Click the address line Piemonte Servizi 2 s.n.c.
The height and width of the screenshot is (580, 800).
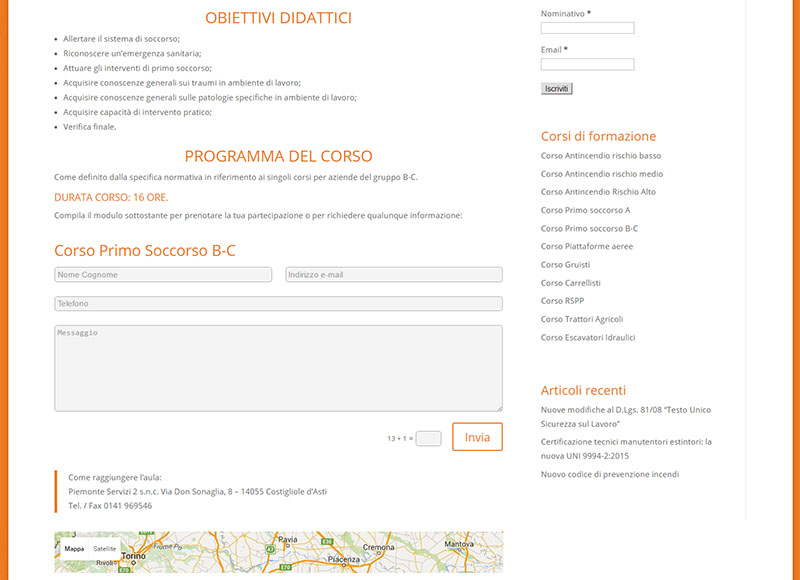(197, 492)
